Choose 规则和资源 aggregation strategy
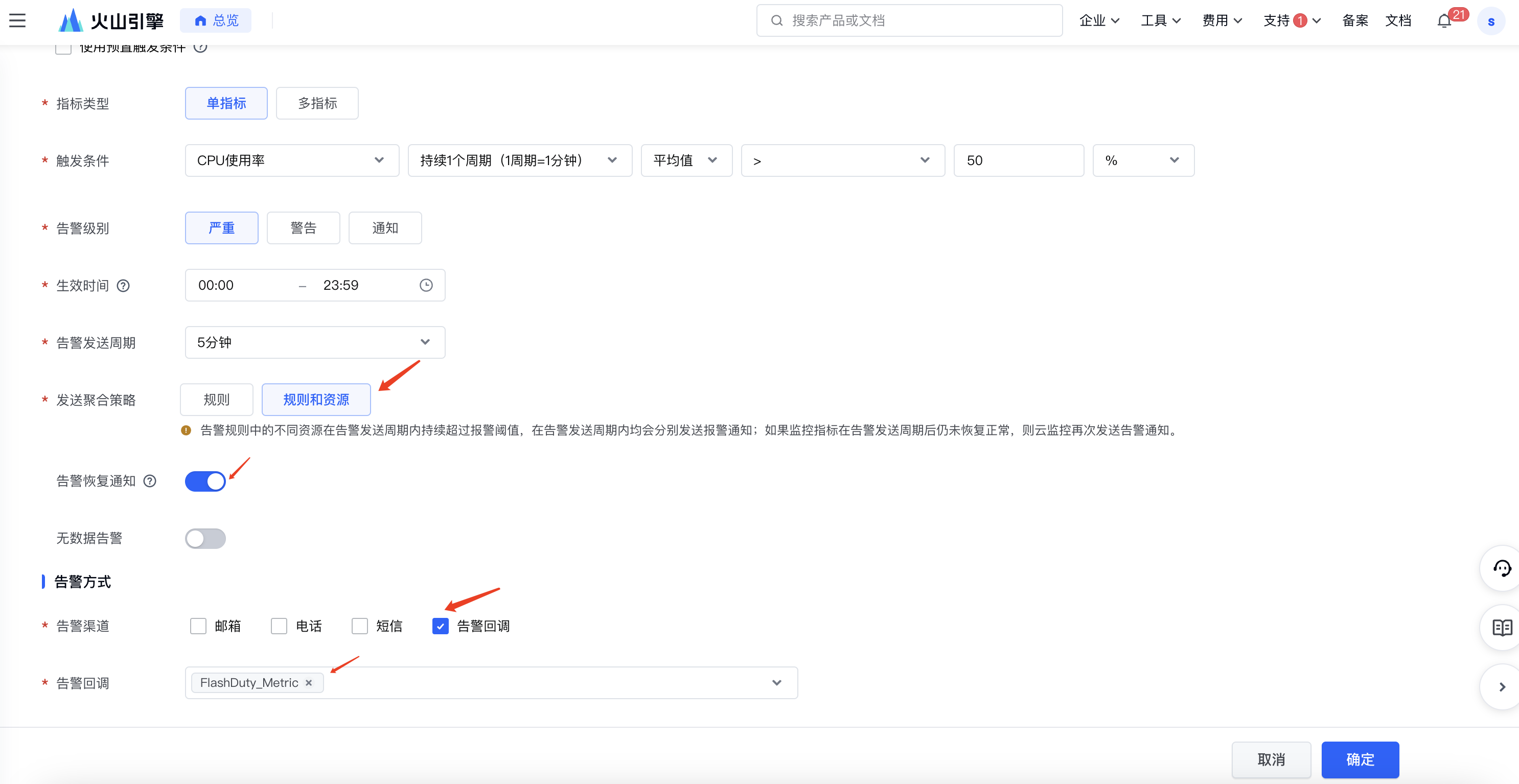Image resolution: width=1519 pixels, height=784 pixels. point(316,400)
